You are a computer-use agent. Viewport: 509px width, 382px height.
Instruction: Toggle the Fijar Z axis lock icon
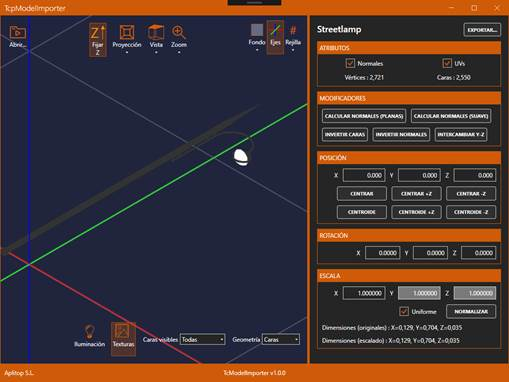[x=98, y=33]
